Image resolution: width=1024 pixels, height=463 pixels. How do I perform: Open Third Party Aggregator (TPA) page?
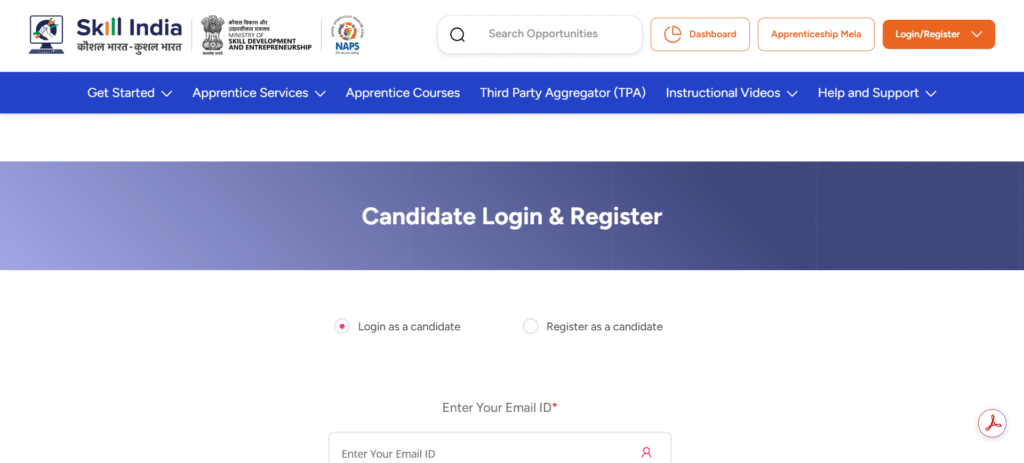pos(562,93)
